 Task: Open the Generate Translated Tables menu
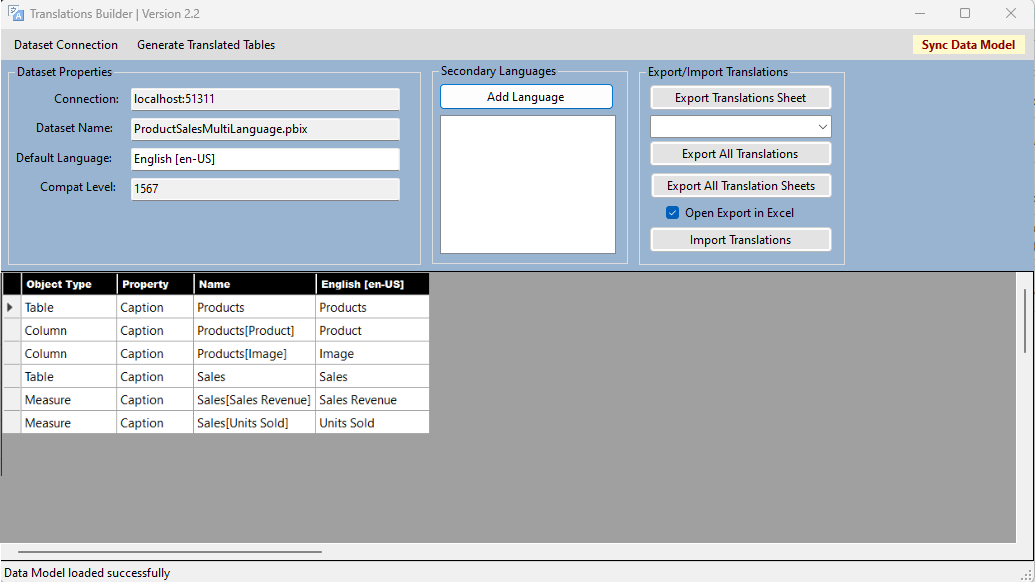pos(205,44)
